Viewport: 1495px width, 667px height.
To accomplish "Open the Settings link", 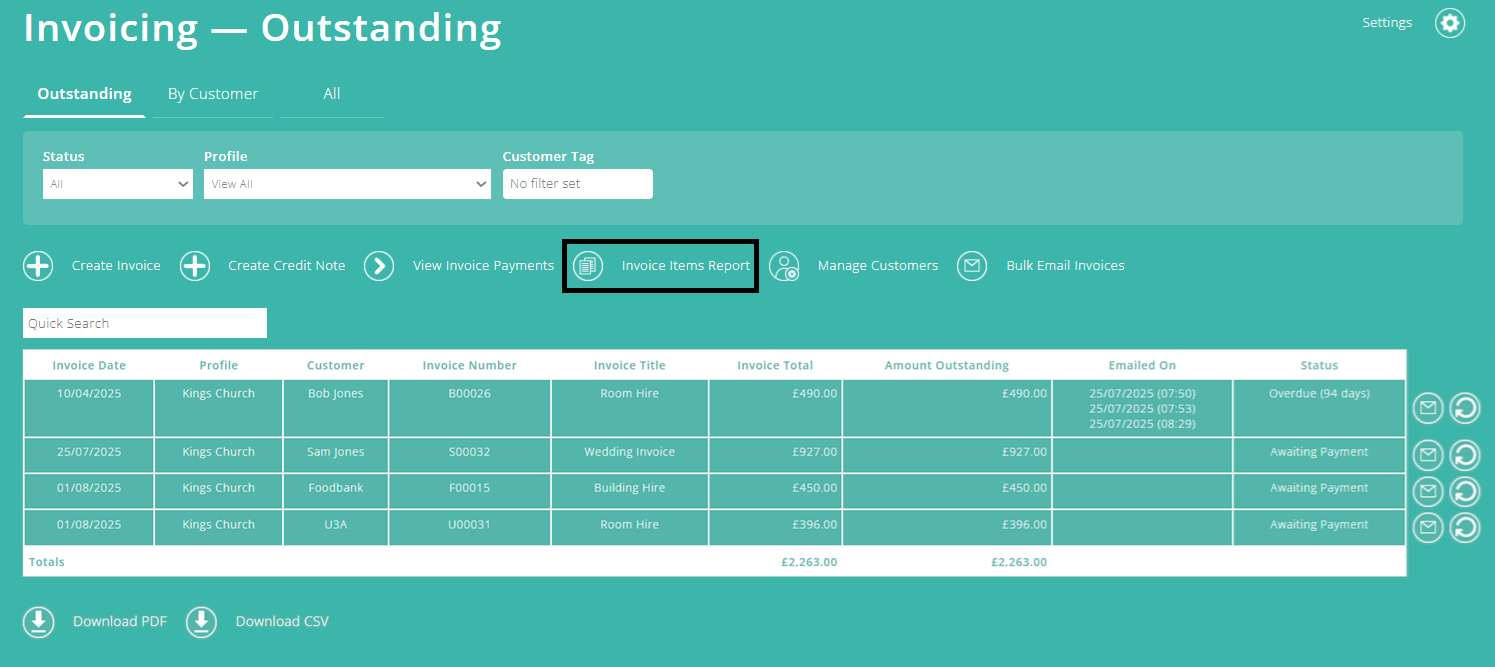I will pos(1387,22).
